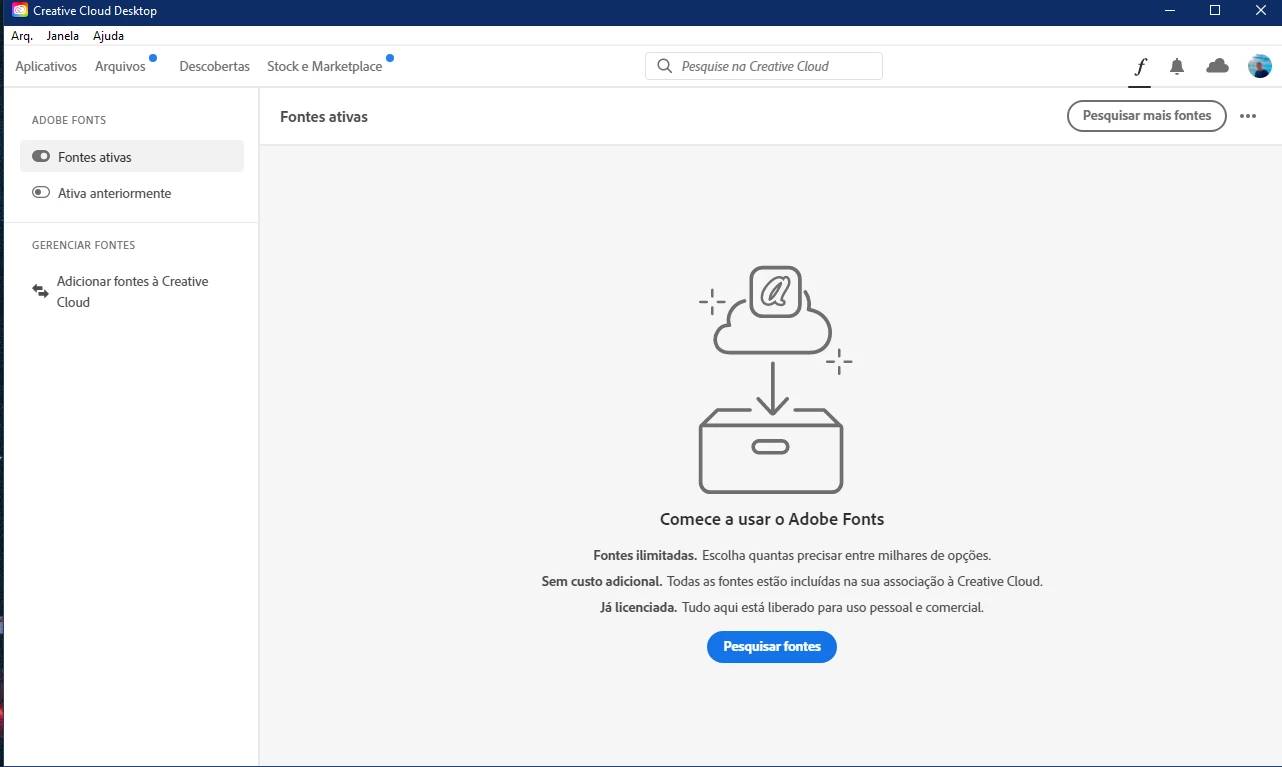This screenshot has width=1282, height=767.
Task: Click the add fonts swap arrows icon
Action: point(40,291)
